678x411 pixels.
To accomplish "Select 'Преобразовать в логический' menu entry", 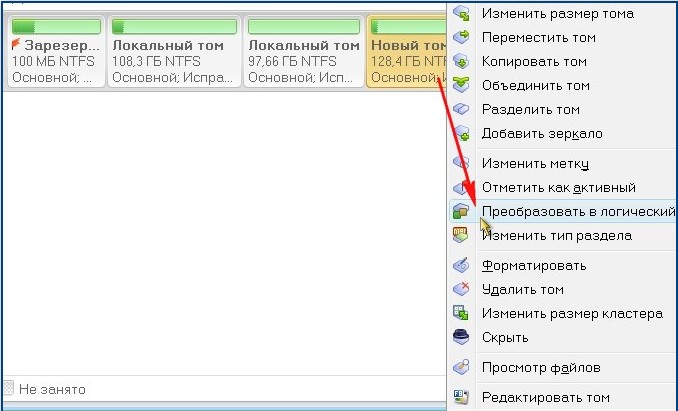I will [578, 211].
